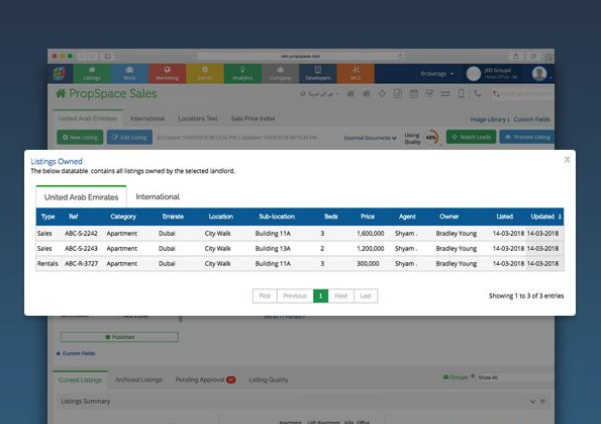Click the Listing Quality 40% gauge
Image resolution: width=601 pixels, height=424 pixels.
coord(431,138)
